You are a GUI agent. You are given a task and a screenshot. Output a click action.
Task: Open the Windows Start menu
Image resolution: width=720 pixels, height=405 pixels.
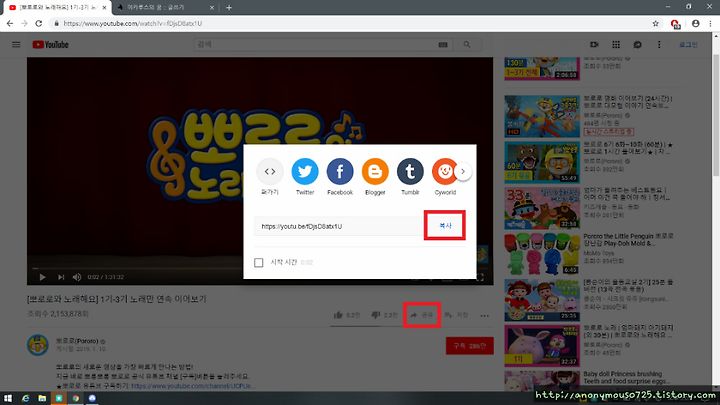8,398
